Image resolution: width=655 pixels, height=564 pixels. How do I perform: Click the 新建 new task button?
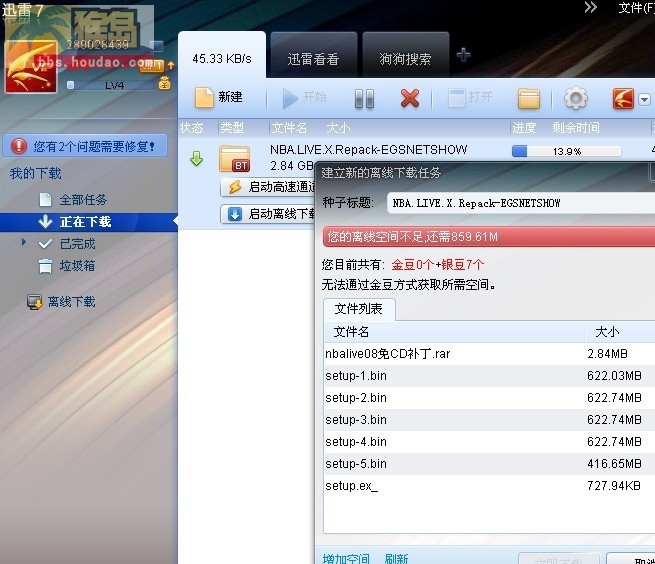(218, 98)
